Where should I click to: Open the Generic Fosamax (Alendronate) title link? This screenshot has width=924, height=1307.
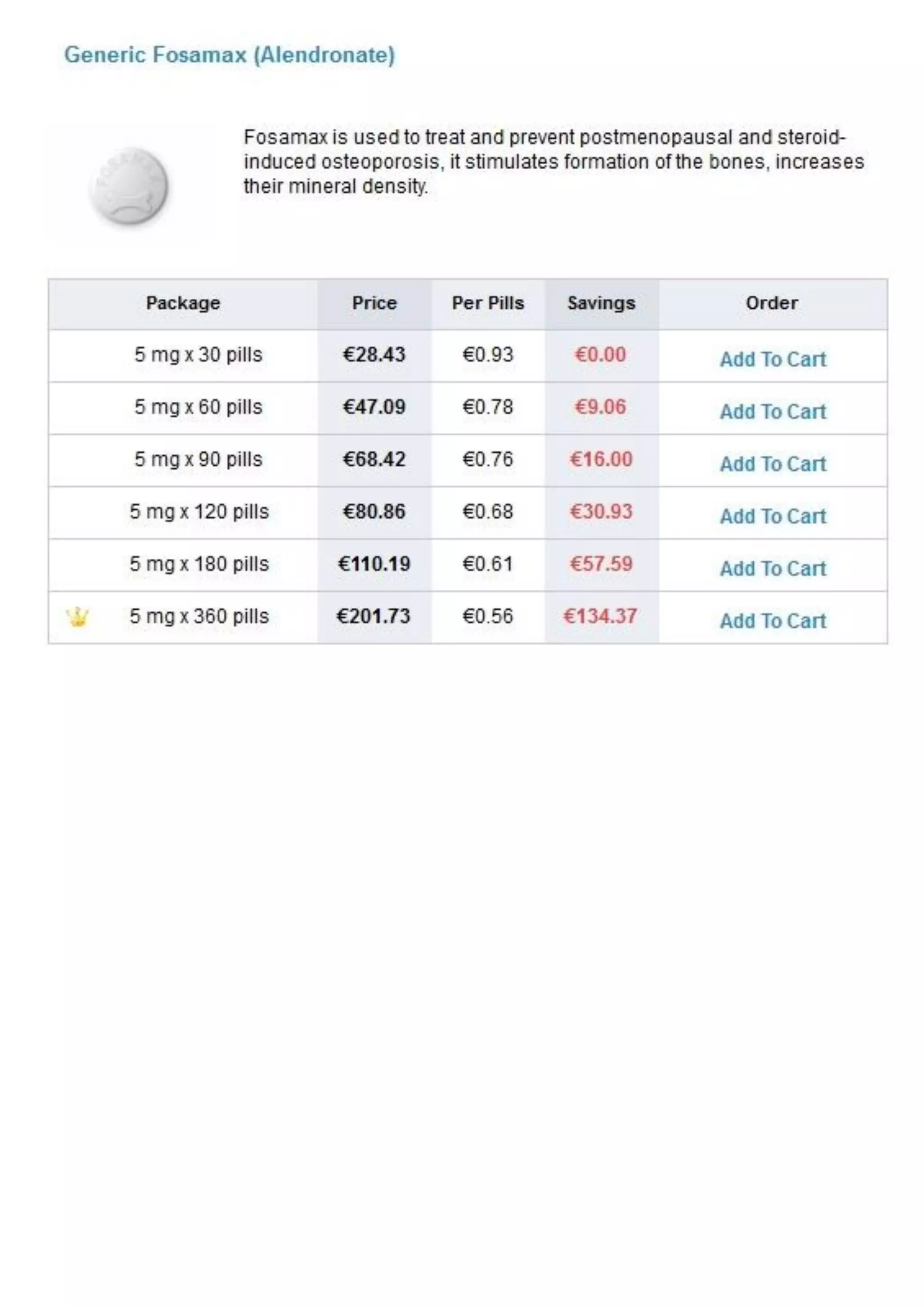(x=229, y=55)
